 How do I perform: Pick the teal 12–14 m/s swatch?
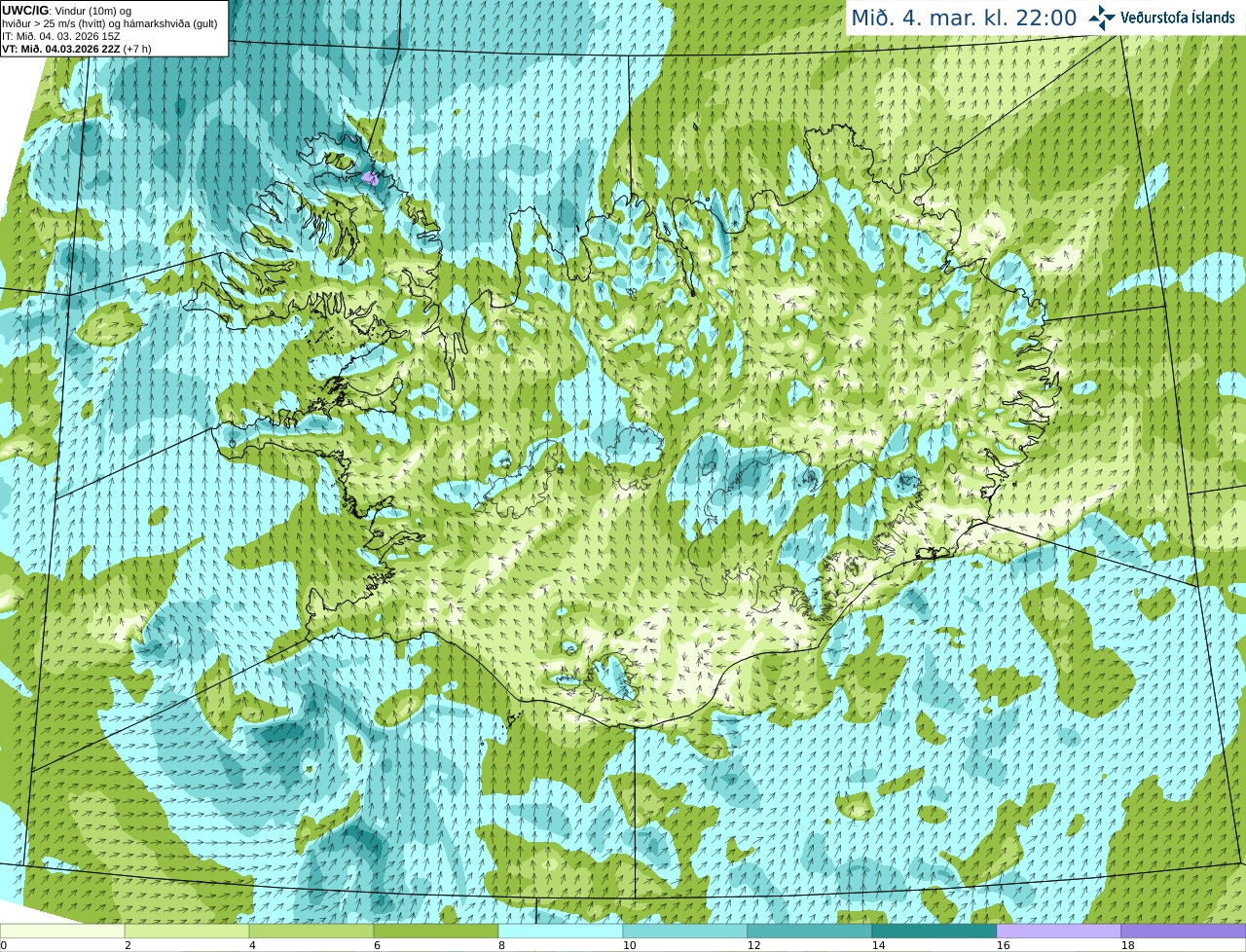(810, 931)
